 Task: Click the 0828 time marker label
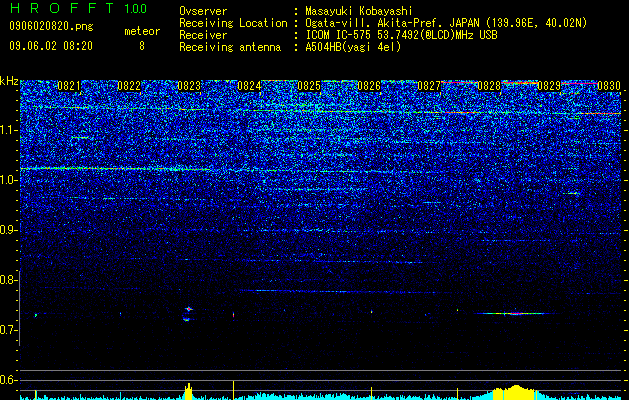click(489, 86)
